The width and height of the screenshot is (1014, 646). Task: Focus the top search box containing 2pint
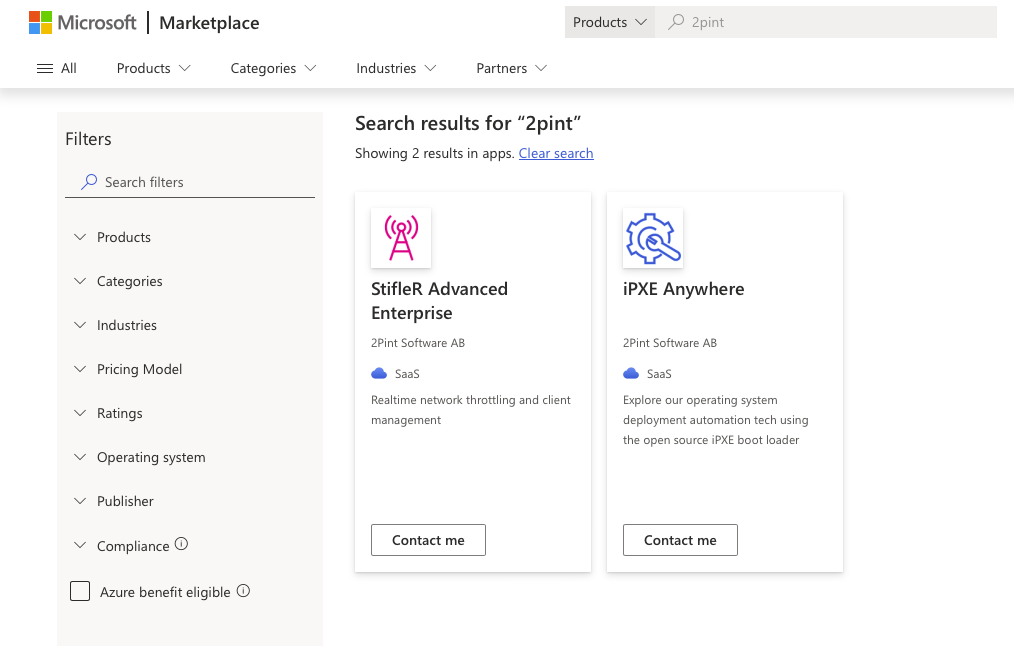826,22
